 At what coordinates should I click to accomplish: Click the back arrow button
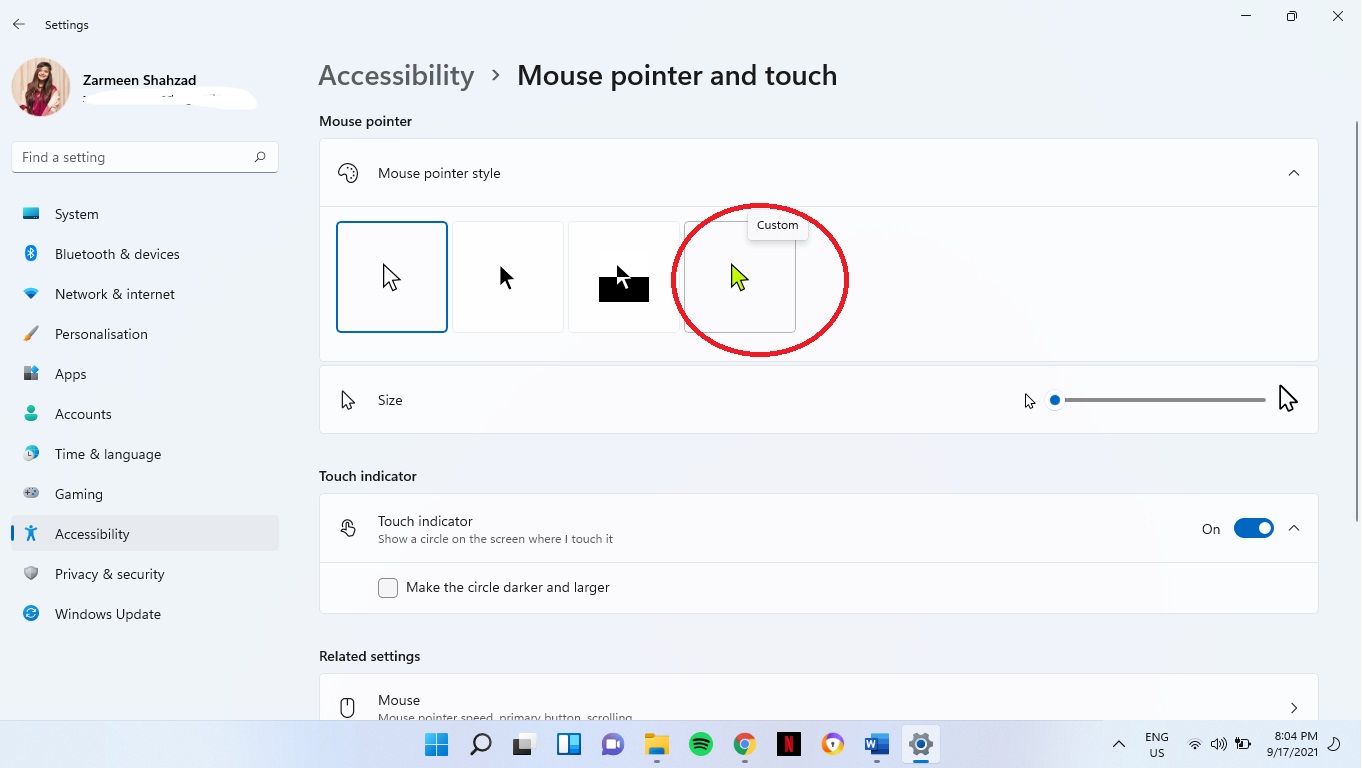[18, 24]
